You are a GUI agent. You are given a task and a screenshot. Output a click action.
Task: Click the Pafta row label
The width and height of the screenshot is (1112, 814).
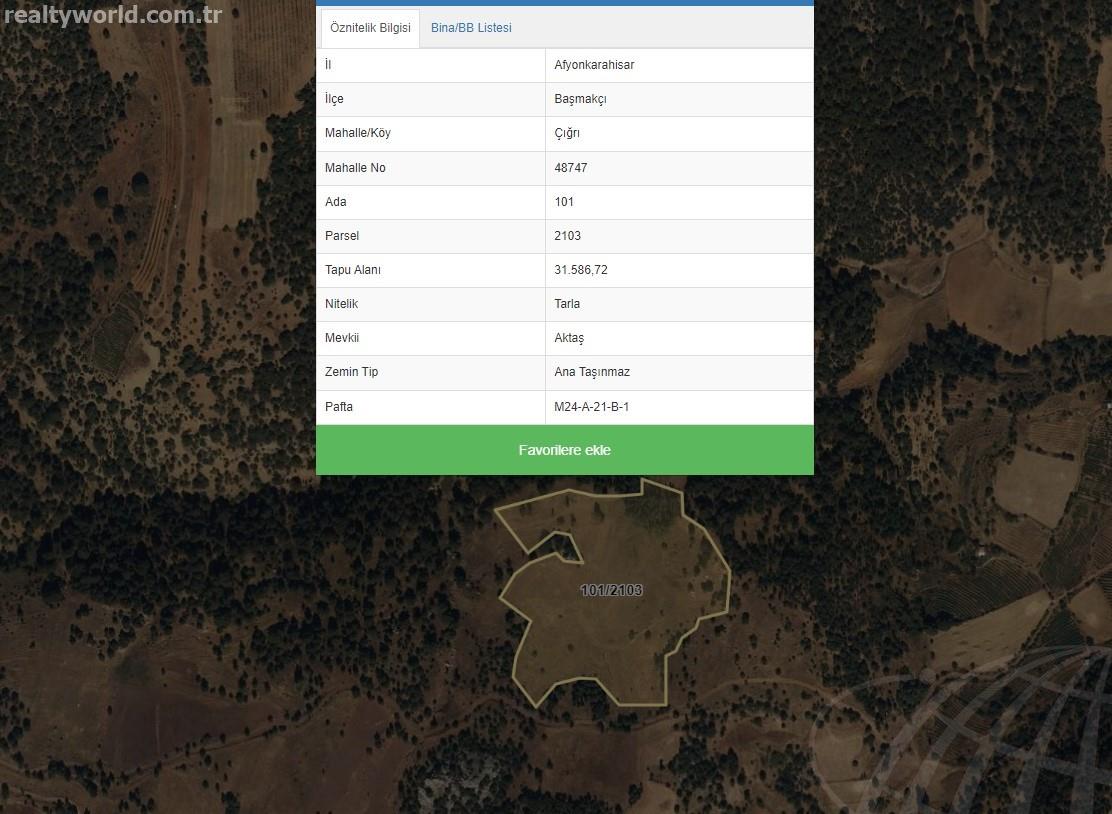point(338,406)
